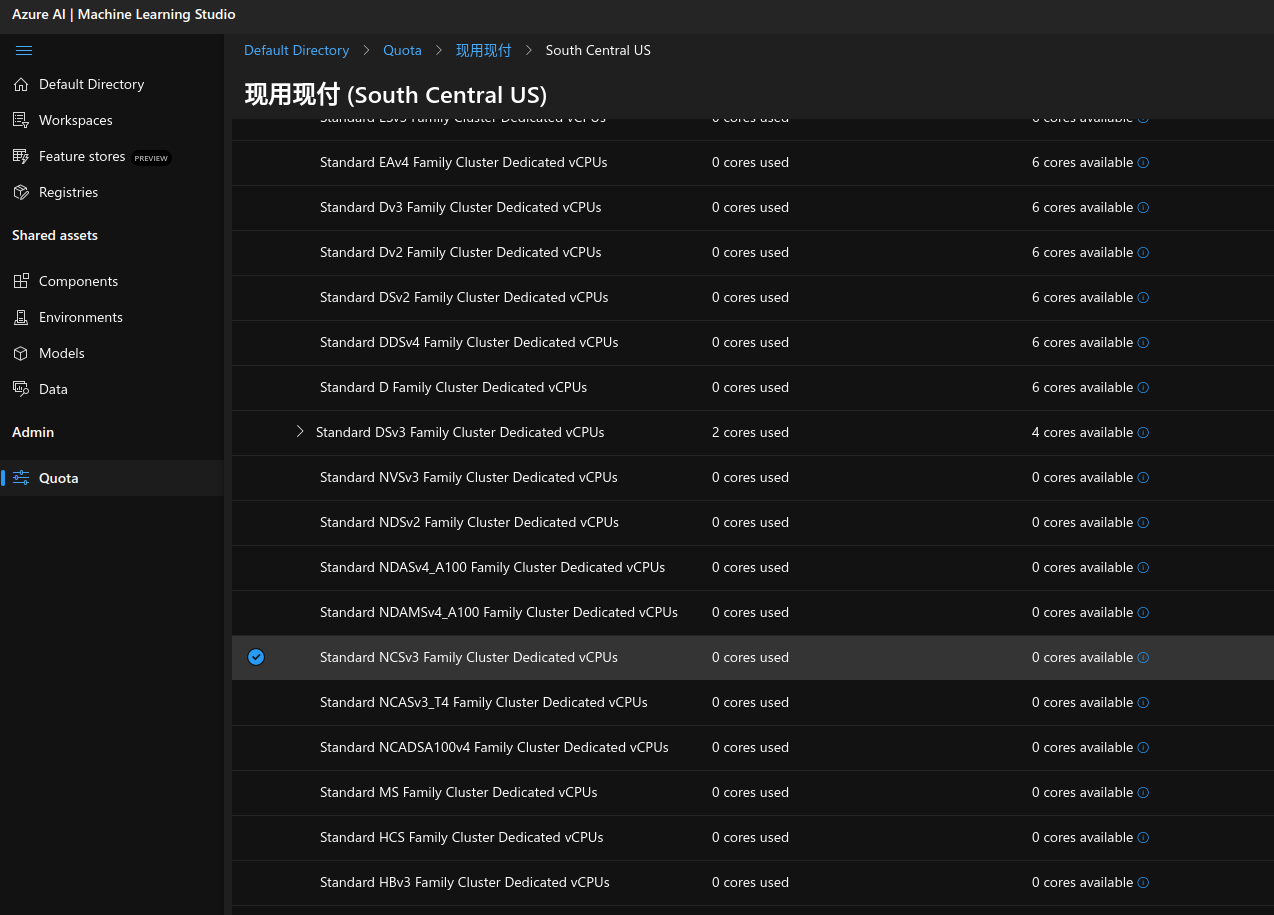Click info icon for NCSv3 cores available
The image size is (1274, 915).
[1143, 657]
